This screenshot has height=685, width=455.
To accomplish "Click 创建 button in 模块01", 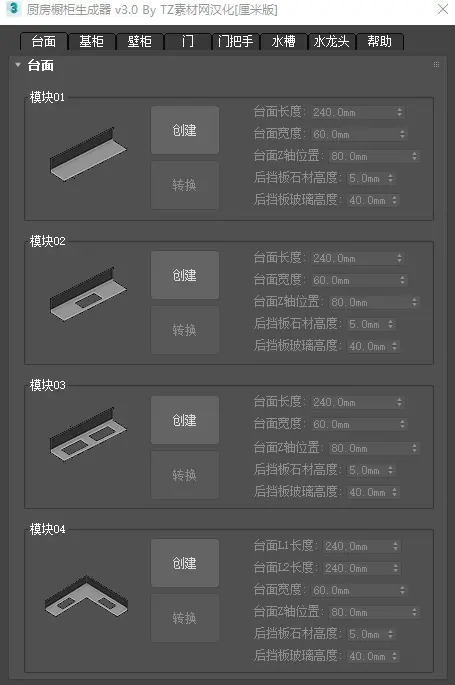I will point(185,130).
